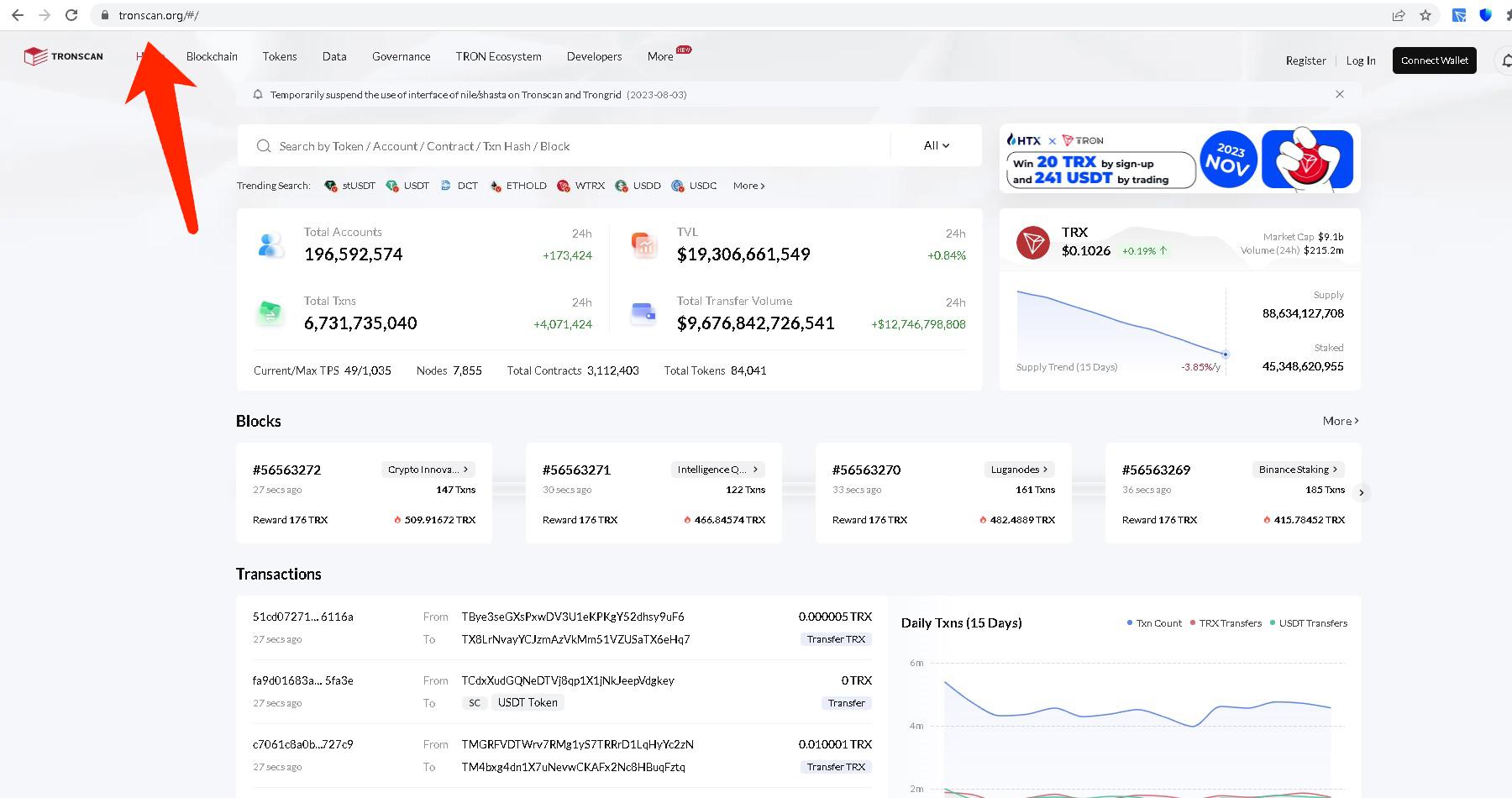Open address TM4bxg4dn1X7uNevwCKAFx2Nc8HBuqFztq
Image resolution: width=1512 pixels, height=798 pixels.
573,767
